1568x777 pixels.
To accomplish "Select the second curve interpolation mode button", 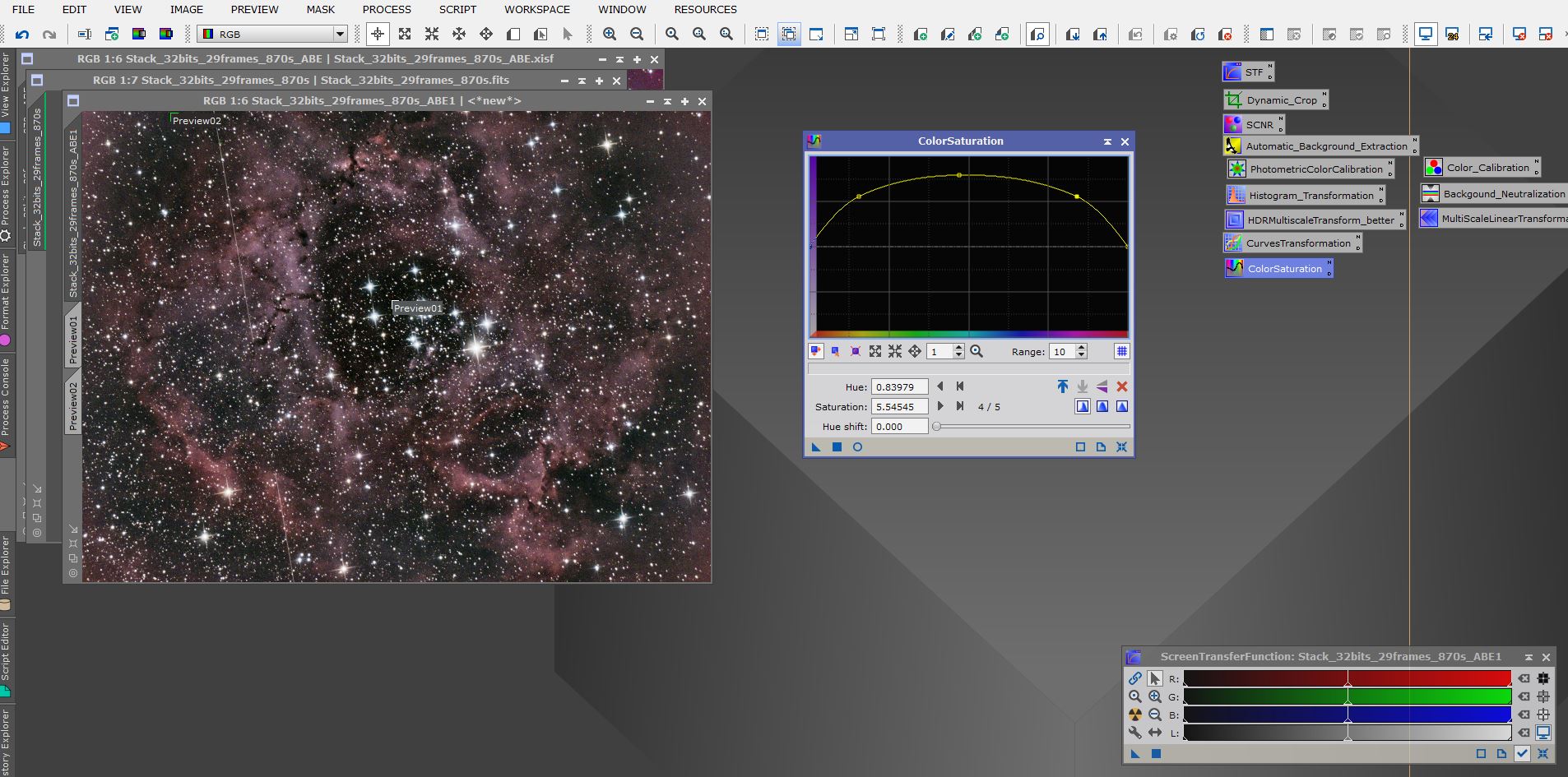I will [x=1102, y=406].
